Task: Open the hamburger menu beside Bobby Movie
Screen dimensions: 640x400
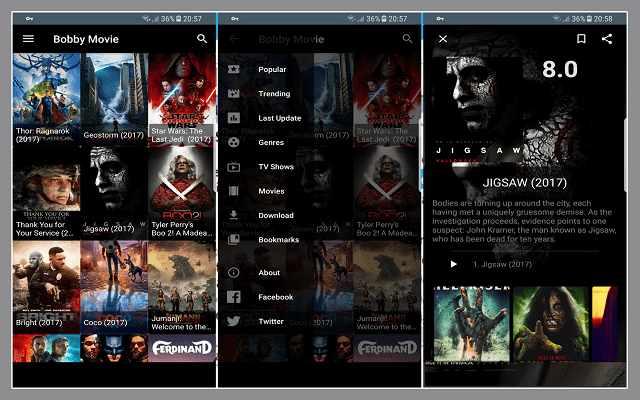Action: [x=28, y=39]
